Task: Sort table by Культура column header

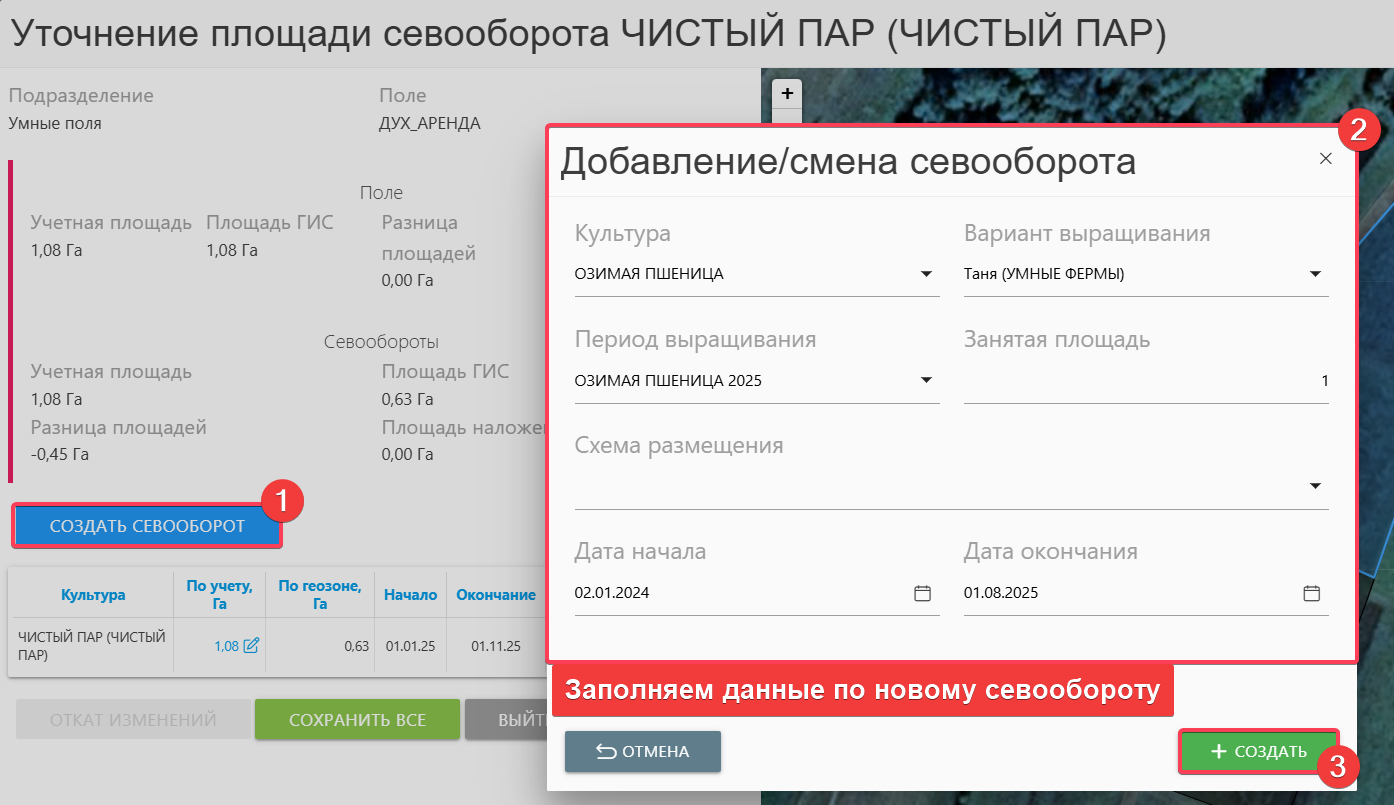Action: (x=93, y=595)
